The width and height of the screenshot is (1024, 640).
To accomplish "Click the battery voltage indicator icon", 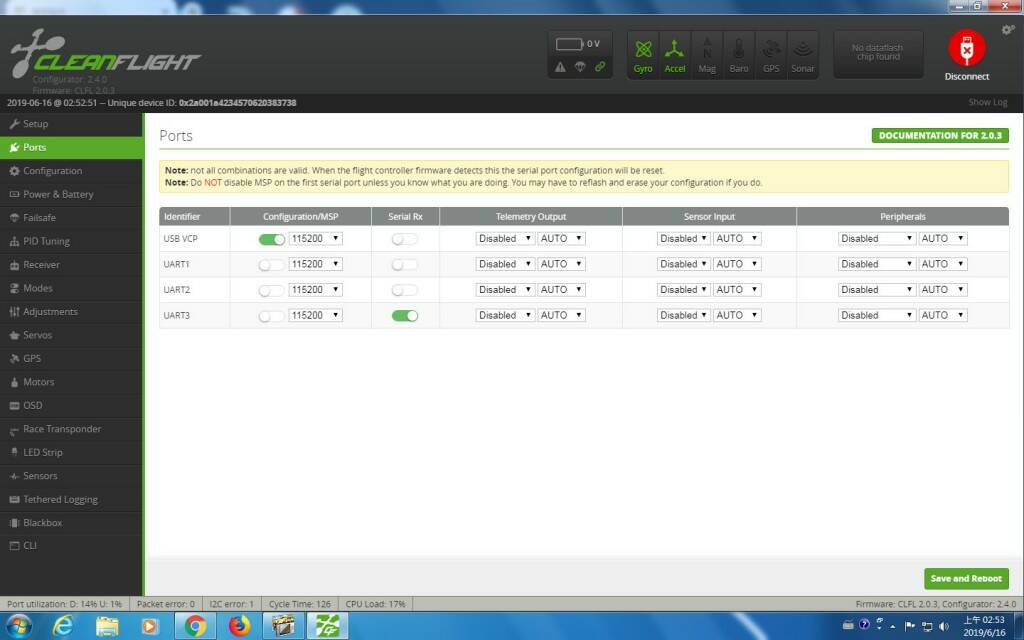I will 569,44.
